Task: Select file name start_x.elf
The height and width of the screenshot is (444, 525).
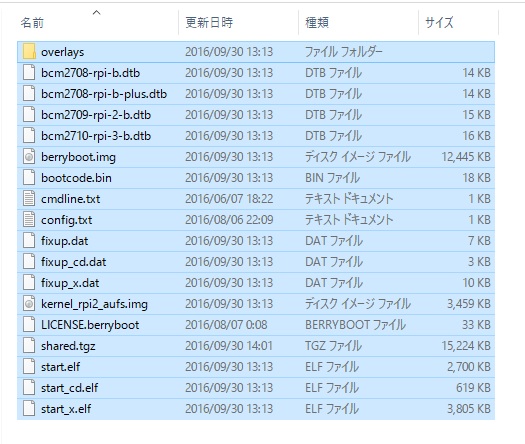Action: point(66,409)
